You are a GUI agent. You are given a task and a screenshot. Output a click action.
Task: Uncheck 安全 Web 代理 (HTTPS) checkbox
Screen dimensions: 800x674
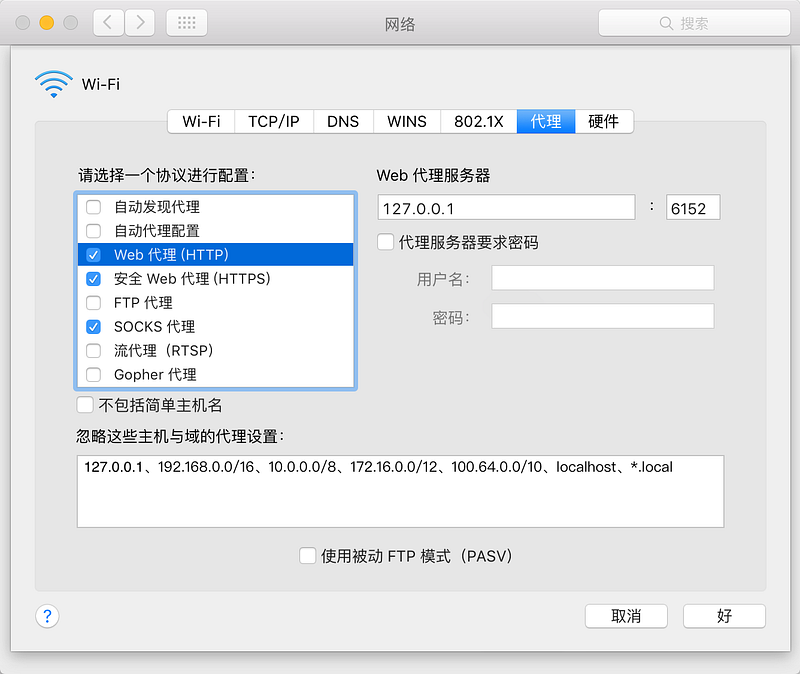[x=93, y=279]
